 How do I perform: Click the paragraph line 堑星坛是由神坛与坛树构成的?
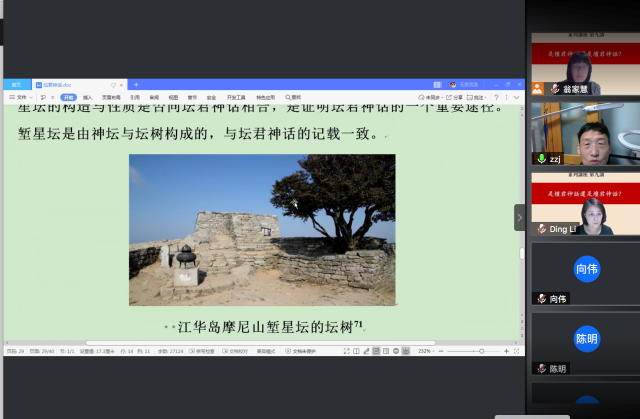pyautogui.click(x=199, y=133)
